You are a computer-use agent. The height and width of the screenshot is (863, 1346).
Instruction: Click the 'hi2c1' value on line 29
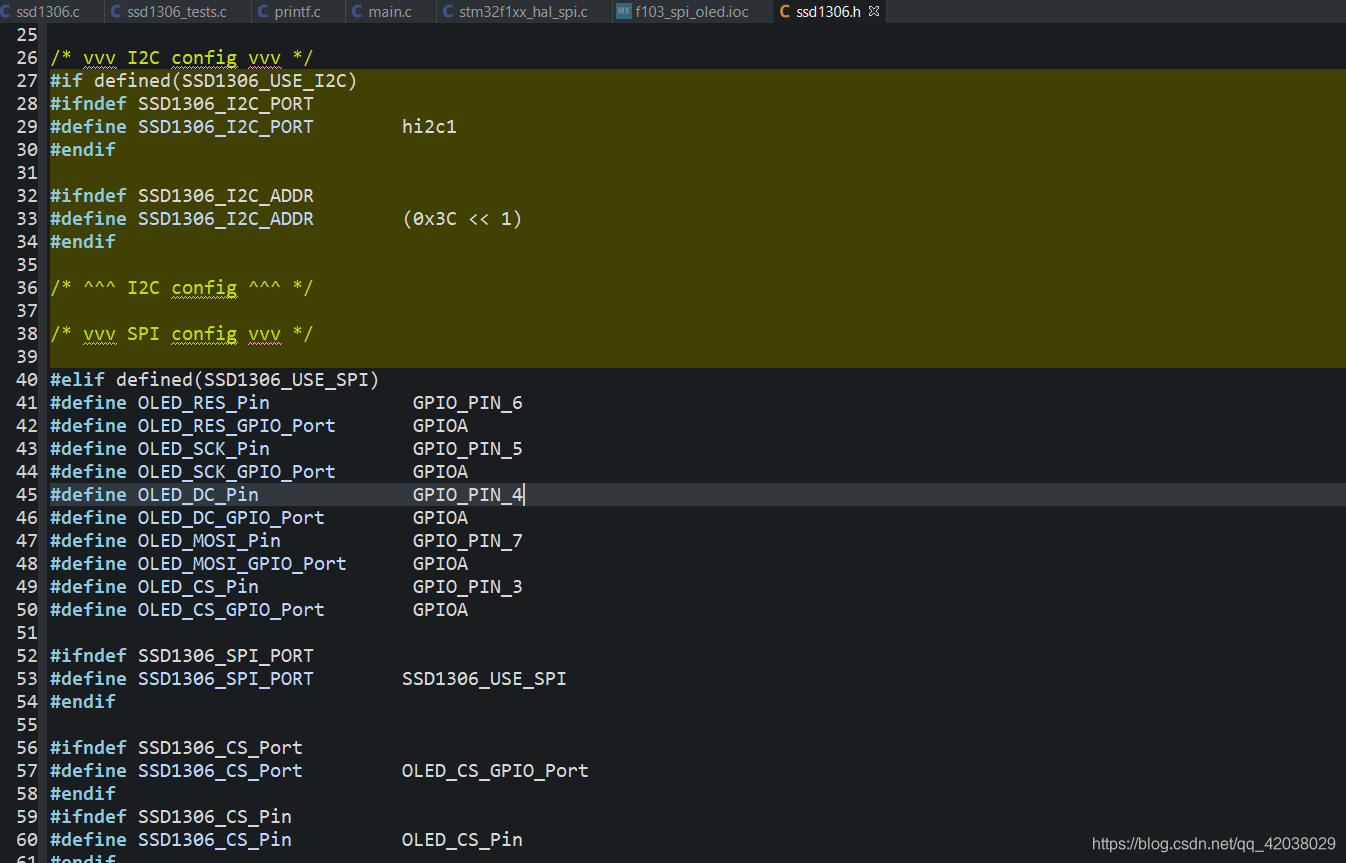(x=429, y=127)
